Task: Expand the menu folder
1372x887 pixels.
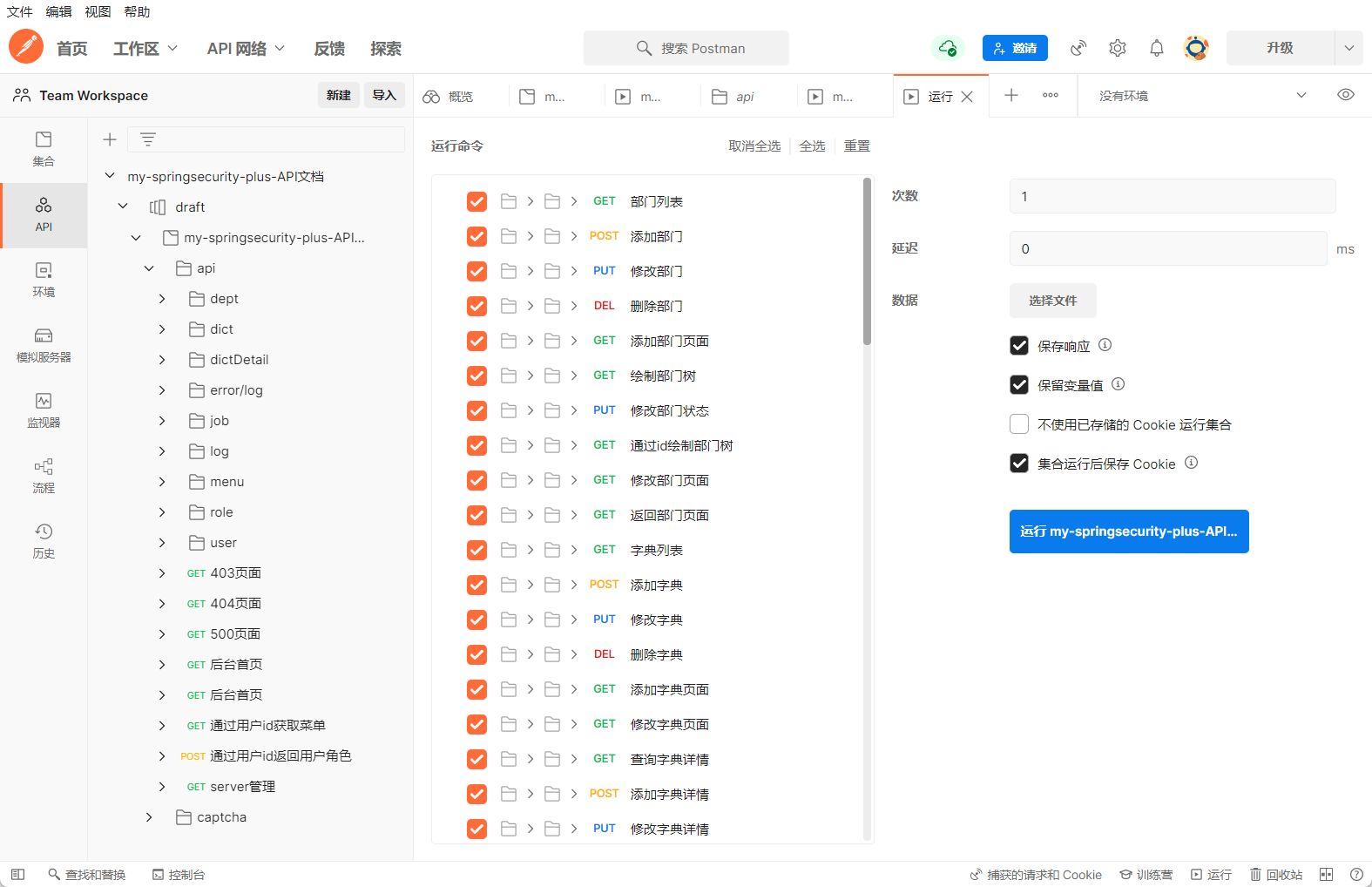Action: [x=162, y=482]
